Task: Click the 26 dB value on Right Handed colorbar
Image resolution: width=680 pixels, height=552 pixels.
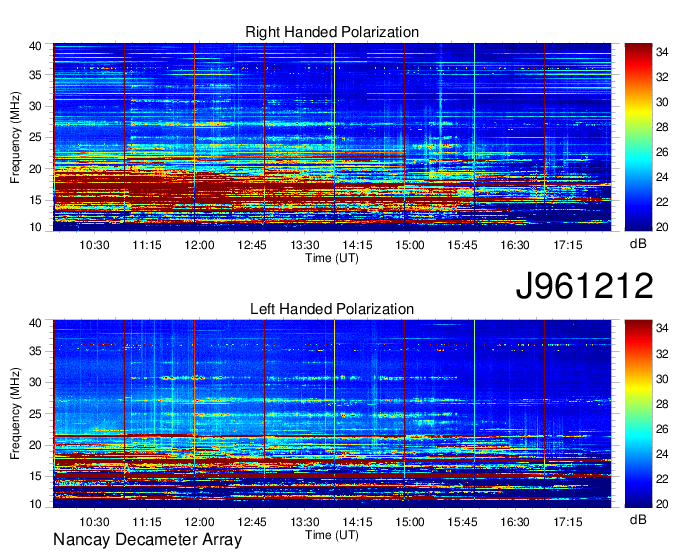Action: (662, 152)
